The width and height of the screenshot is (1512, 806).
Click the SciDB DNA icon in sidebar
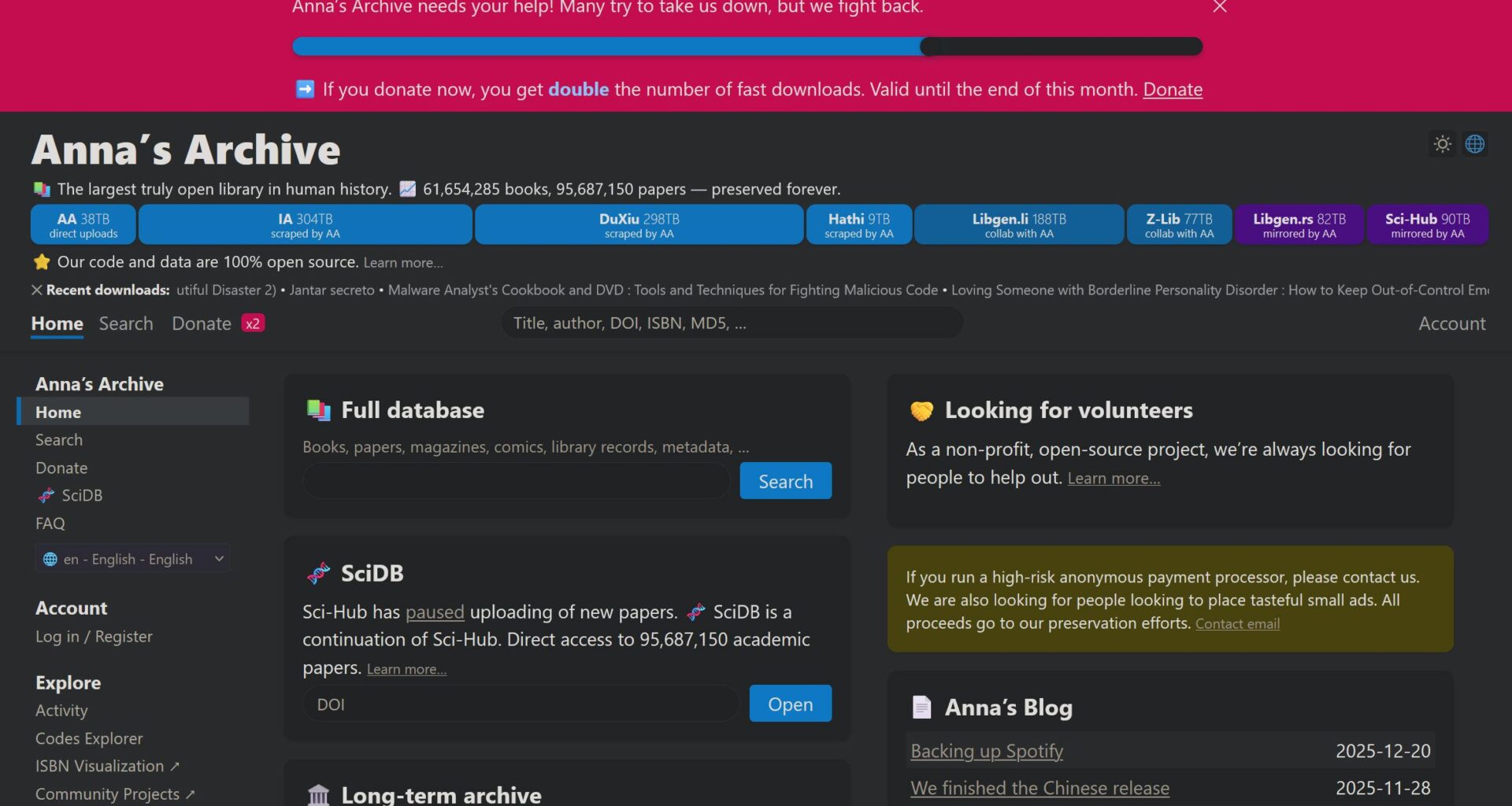46,495
